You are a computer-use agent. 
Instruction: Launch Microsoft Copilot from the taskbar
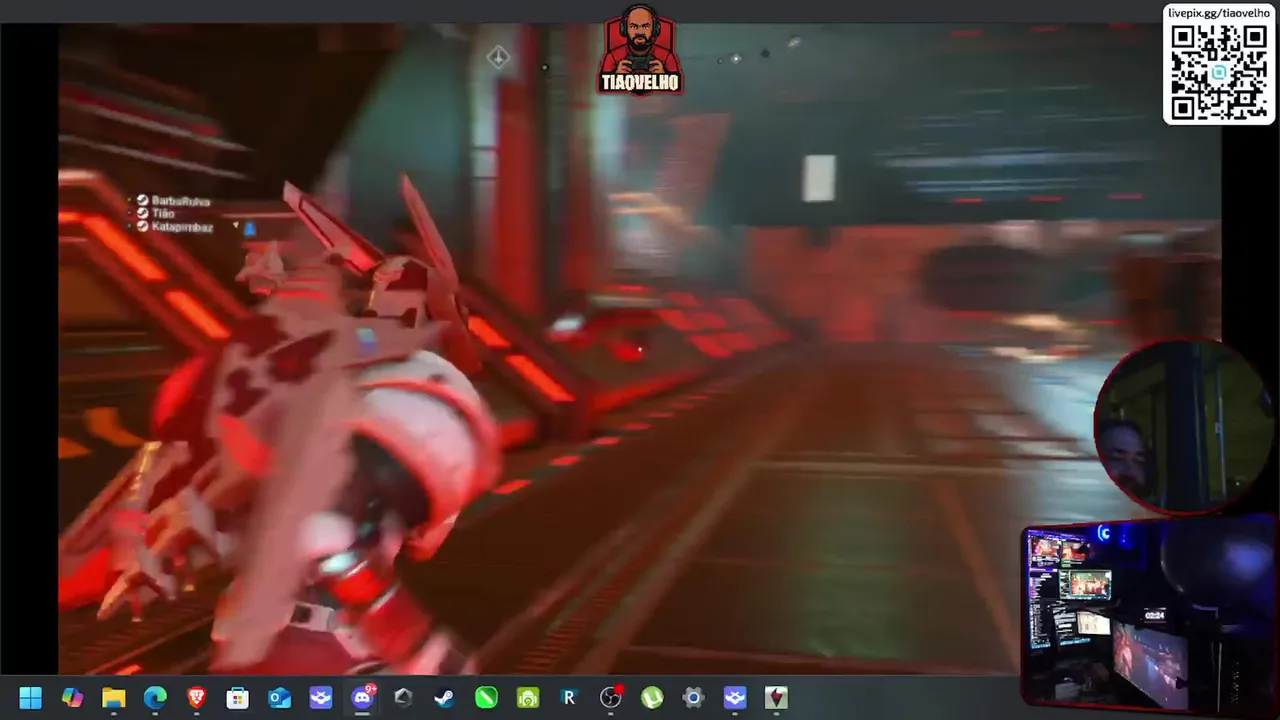[72, 698]
